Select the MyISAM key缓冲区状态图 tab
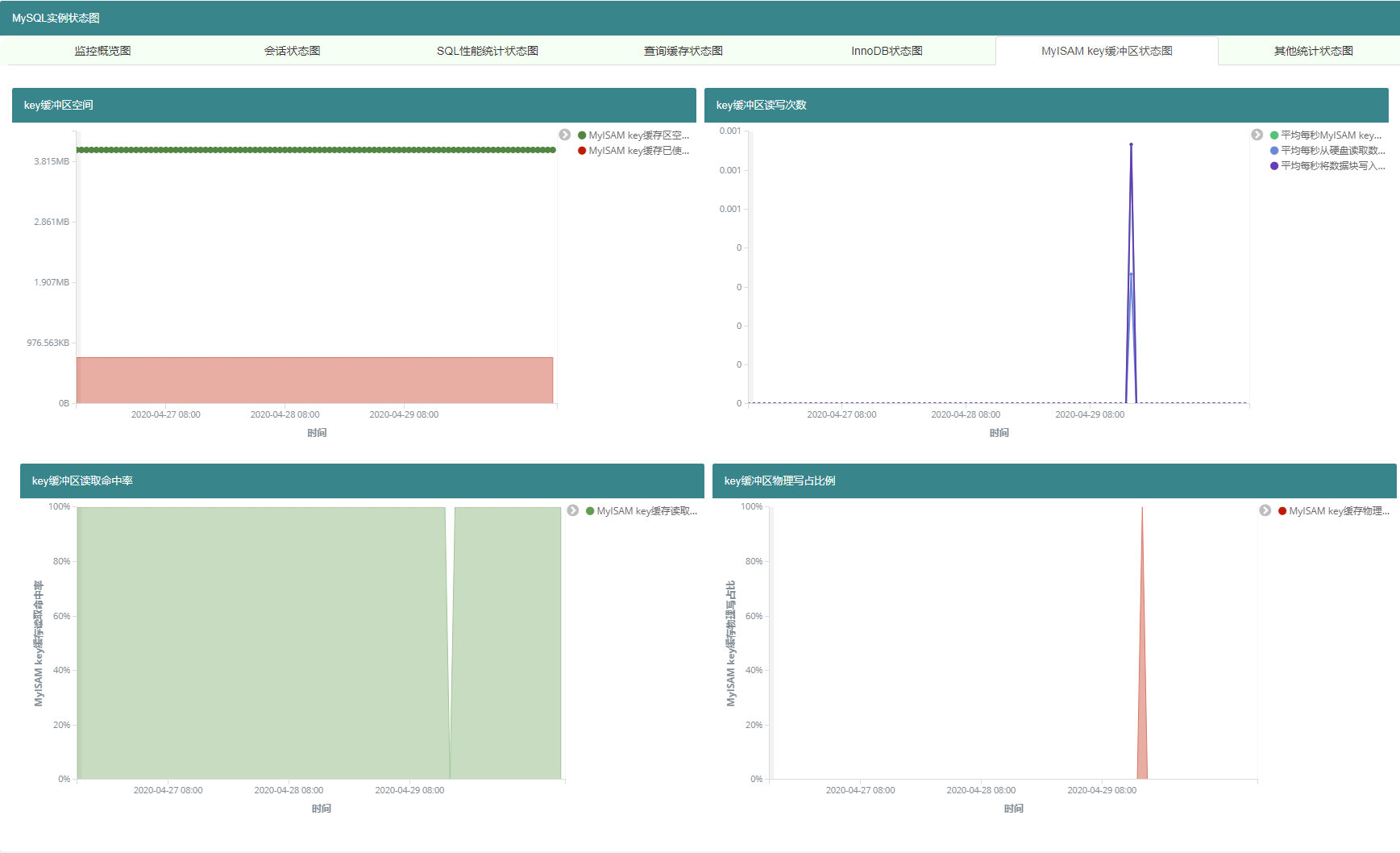The image size is (1400, 853). (1107, 51)
